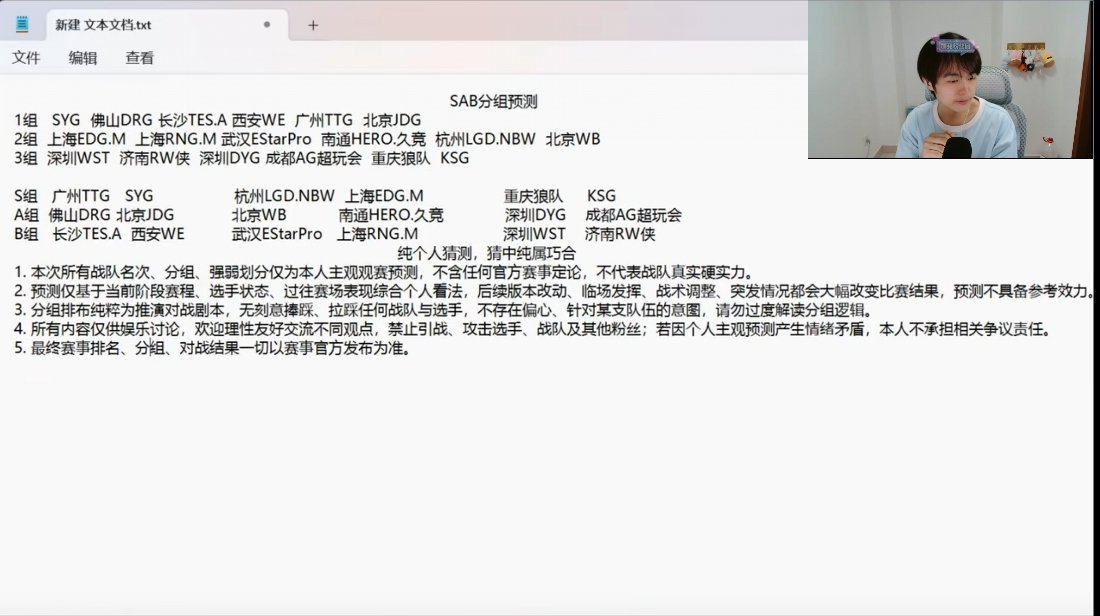Click 广州TTG in the S组 row

click(81, 196)
